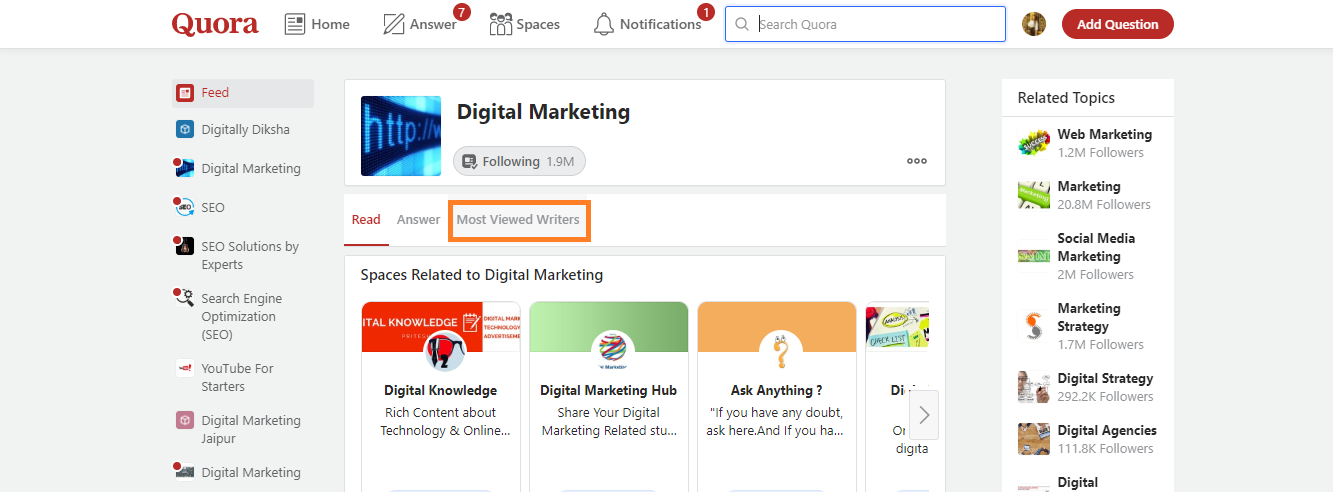This screenshot has height=492, width=1333.
Task: Open Digitally Diksha space in sidebar
Action: tap(243, 130)
